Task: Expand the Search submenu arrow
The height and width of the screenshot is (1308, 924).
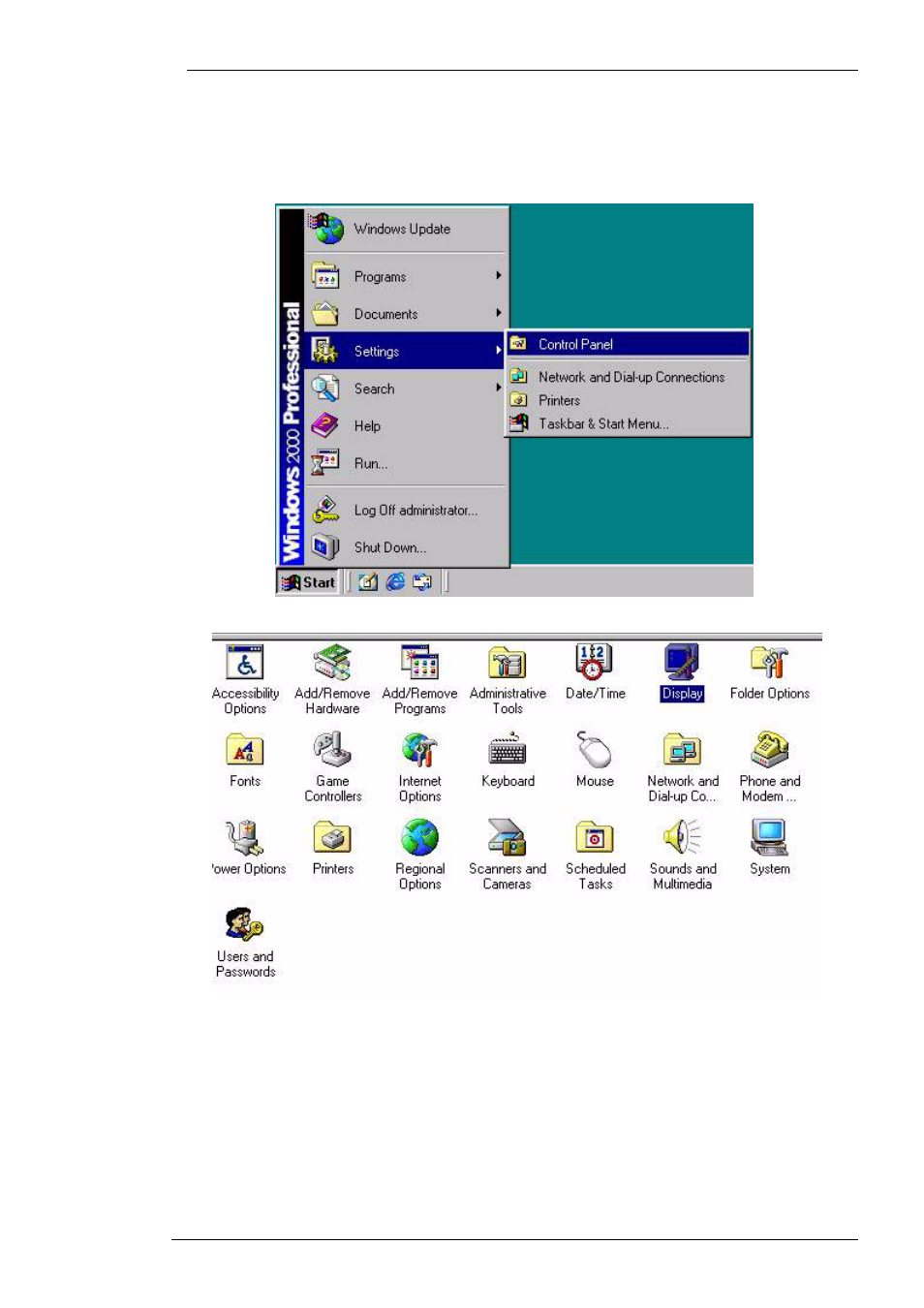Action: click(499, 388)
